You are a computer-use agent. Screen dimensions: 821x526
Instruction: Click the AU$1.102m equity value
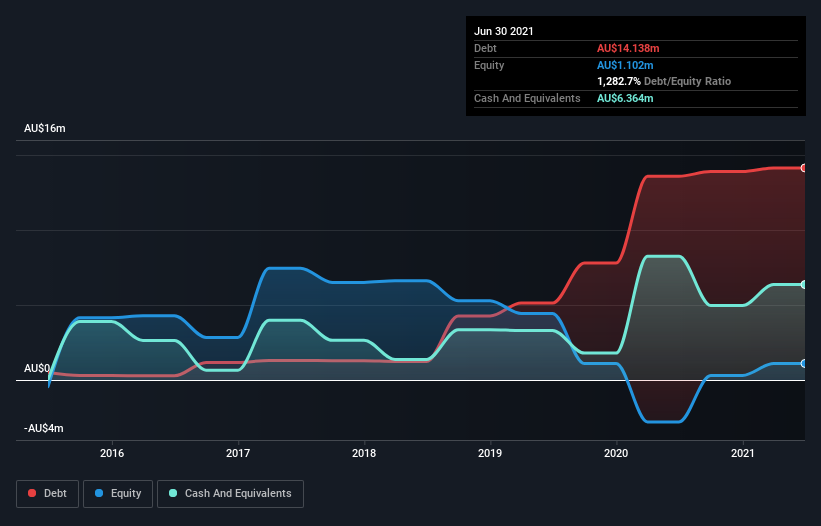(625, 65)
